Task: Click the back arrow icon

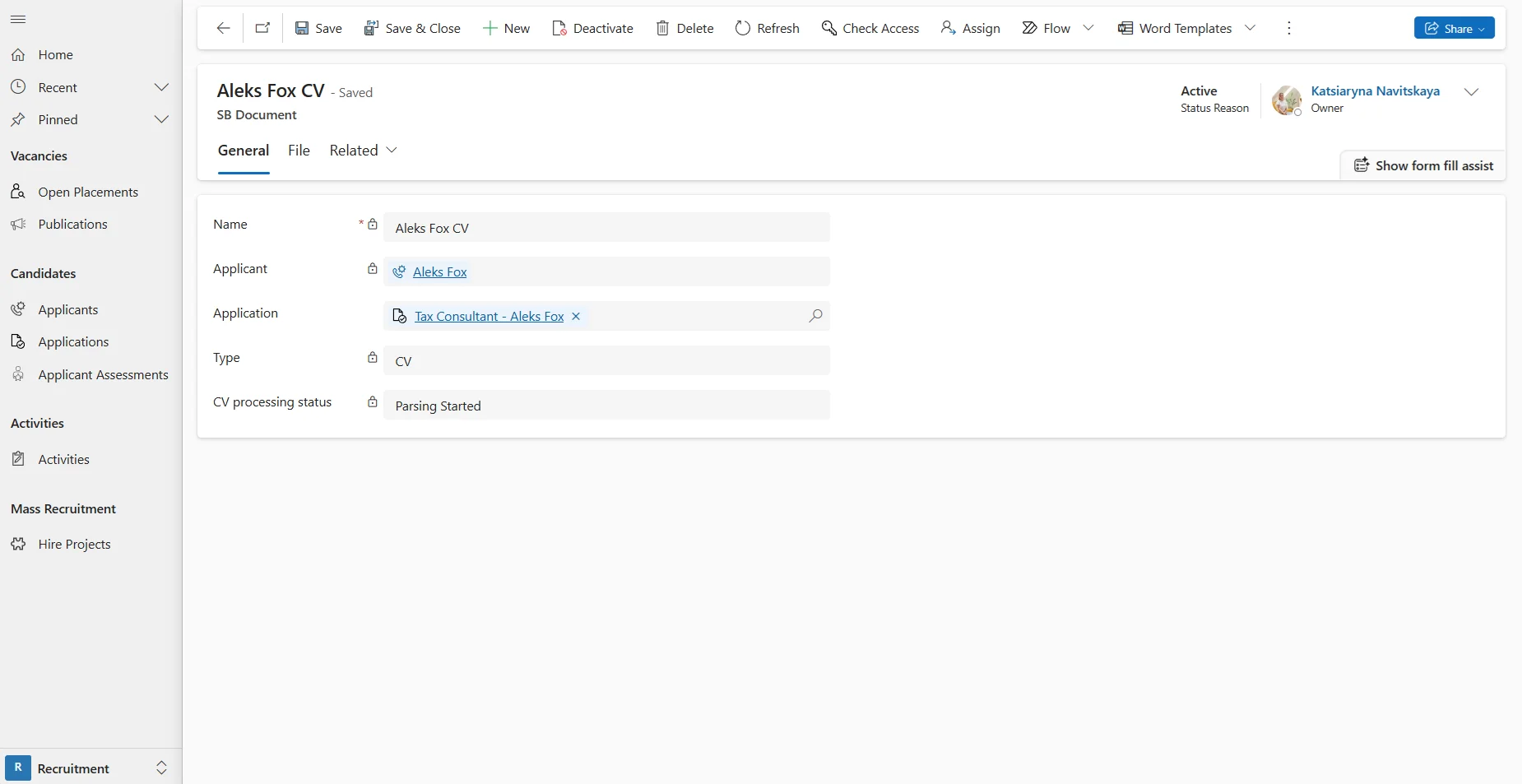Action: [x=223, y=28]
